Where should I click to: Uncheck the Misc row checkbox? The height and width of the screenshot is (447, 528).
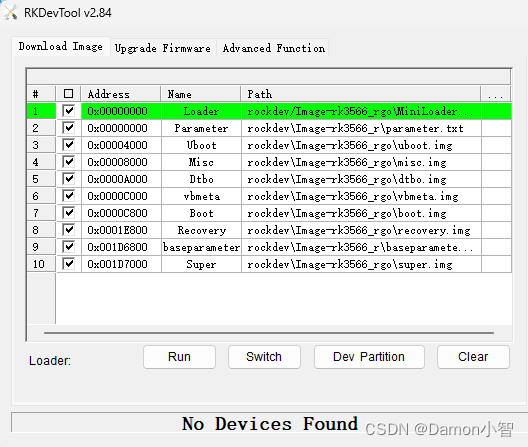pyautogui.click(x=69, y=162)
